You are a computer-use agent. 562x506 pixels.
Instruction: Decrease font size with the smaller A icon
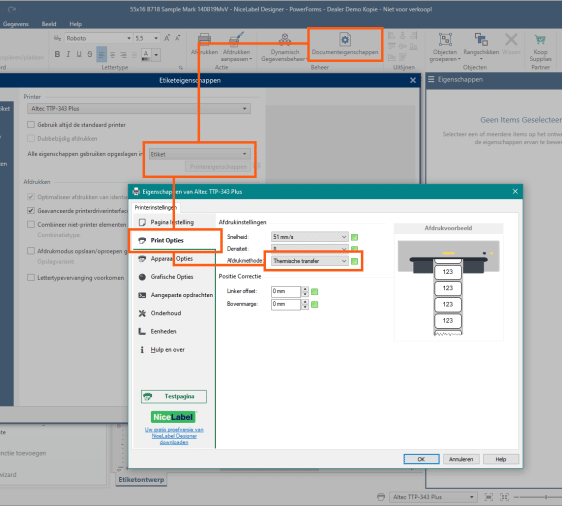click(178, 38)
